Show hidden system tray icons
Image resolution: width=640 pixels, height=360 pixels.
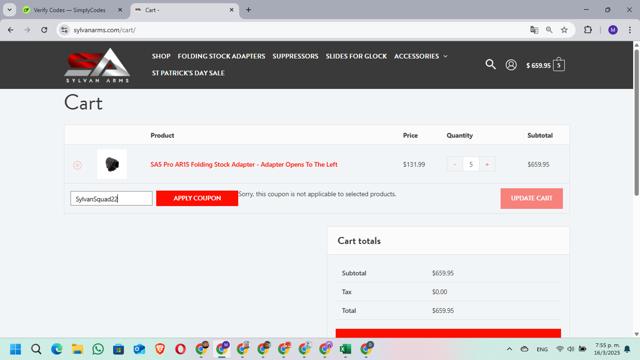509,349
